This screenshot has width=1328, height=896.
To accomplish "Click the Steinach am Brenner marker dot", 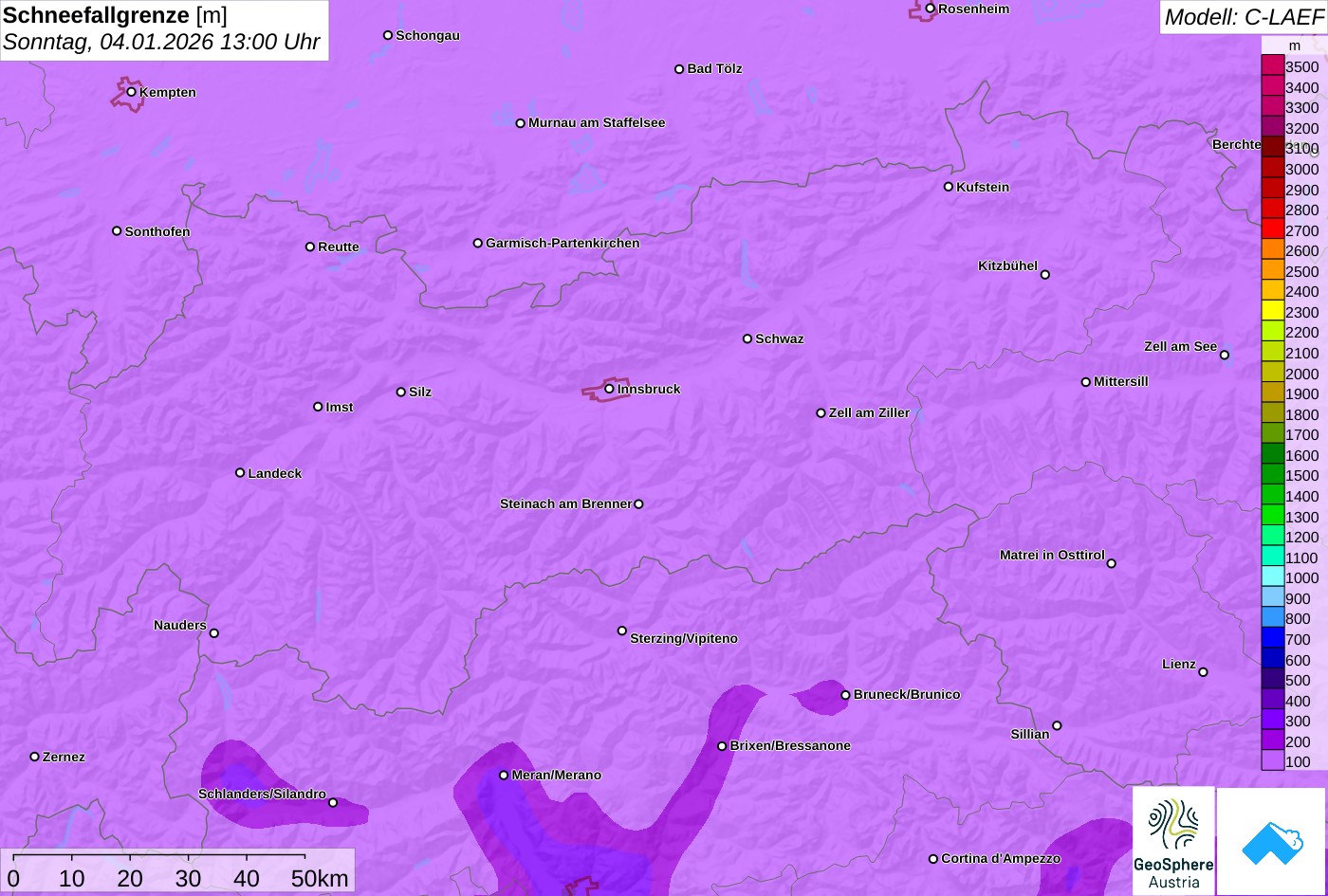I will coord(638,504).
